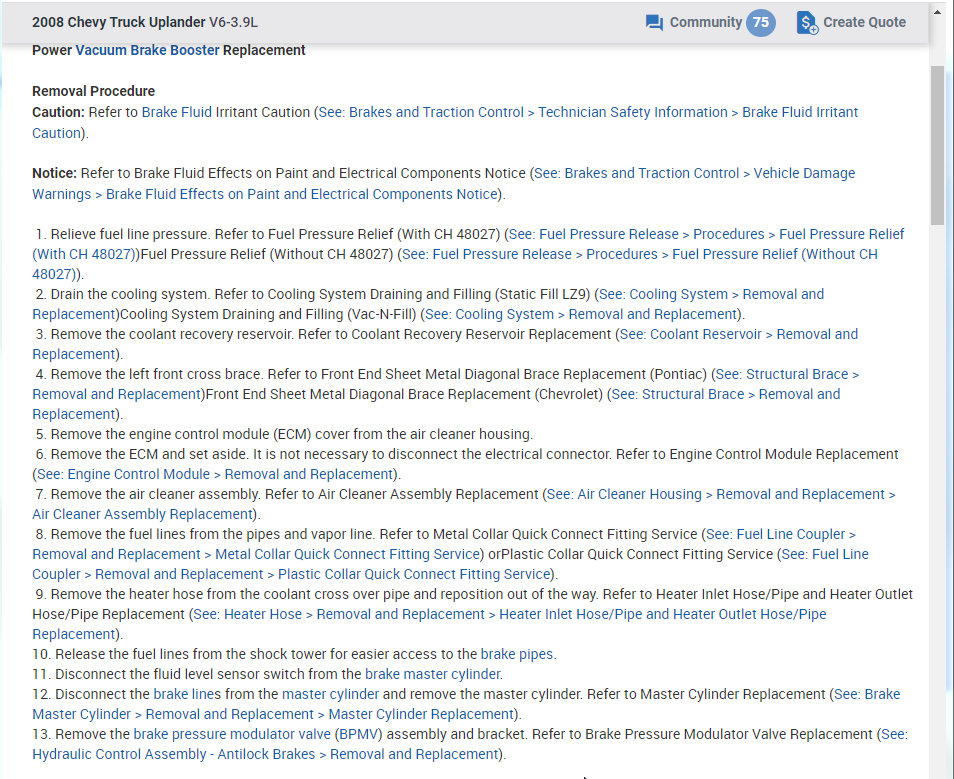The width and height of the screenshot is (954, 779).
Task: Click the vertical scrollbar thumb
Action: click(937, 146)
